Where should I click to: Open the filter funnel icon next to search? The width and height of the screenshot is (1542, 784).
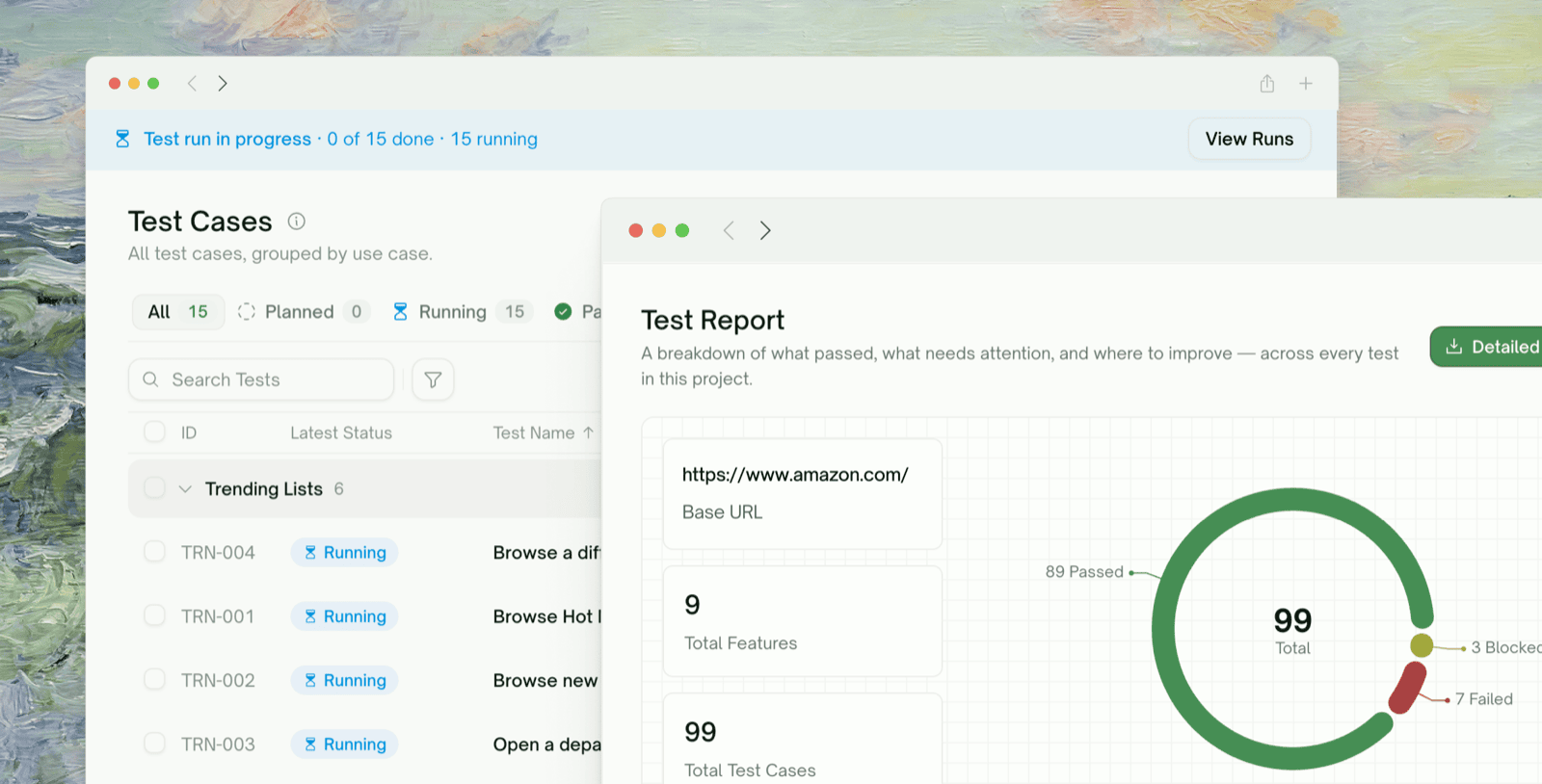tap(433, 379)
